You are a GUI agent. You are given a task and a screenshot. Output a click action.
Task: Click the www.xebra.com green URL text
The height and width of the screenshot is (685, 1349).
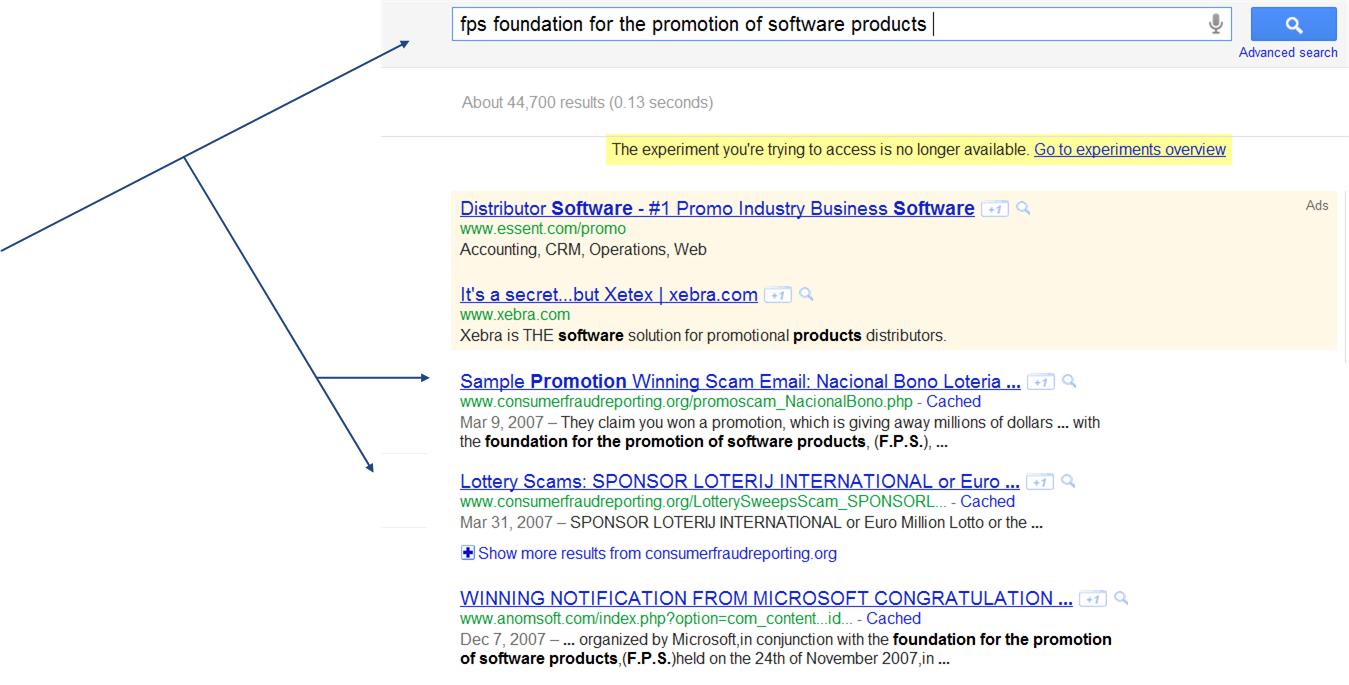pyautogui.click(x=515, y=315)
